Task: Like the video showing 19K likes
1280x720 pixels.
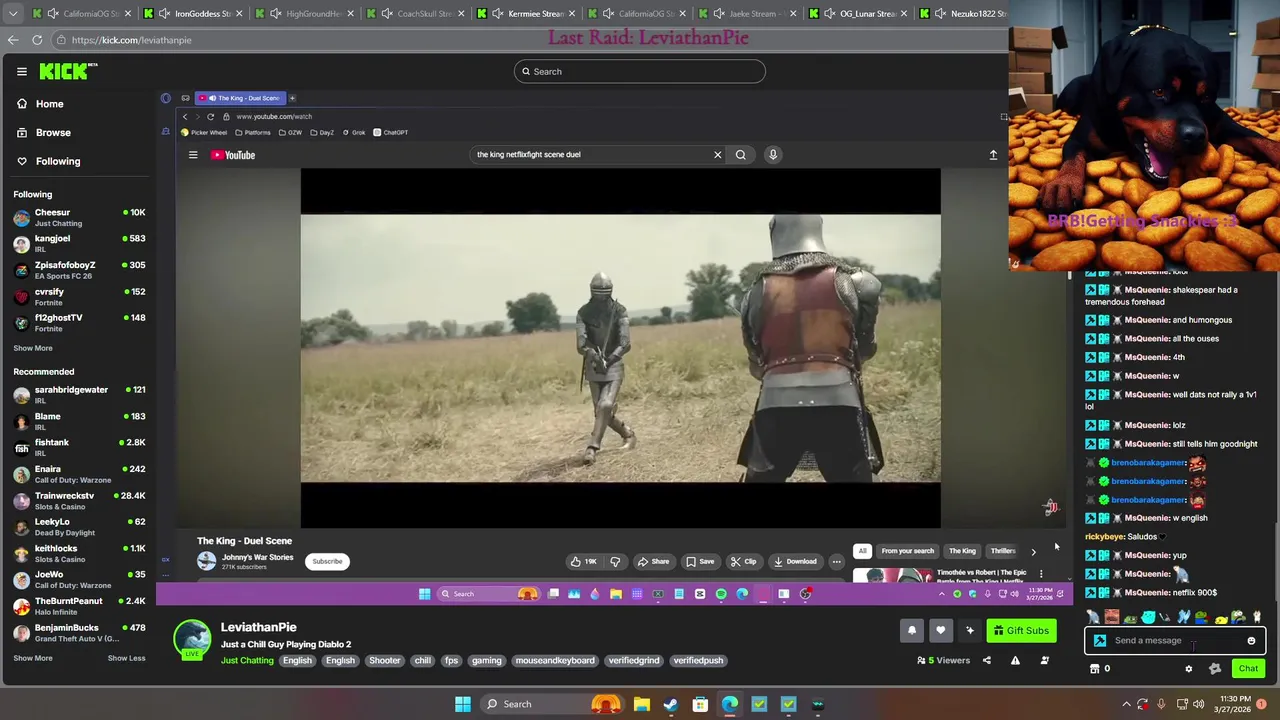Action: pyautogui.click(x=584, y=561)
